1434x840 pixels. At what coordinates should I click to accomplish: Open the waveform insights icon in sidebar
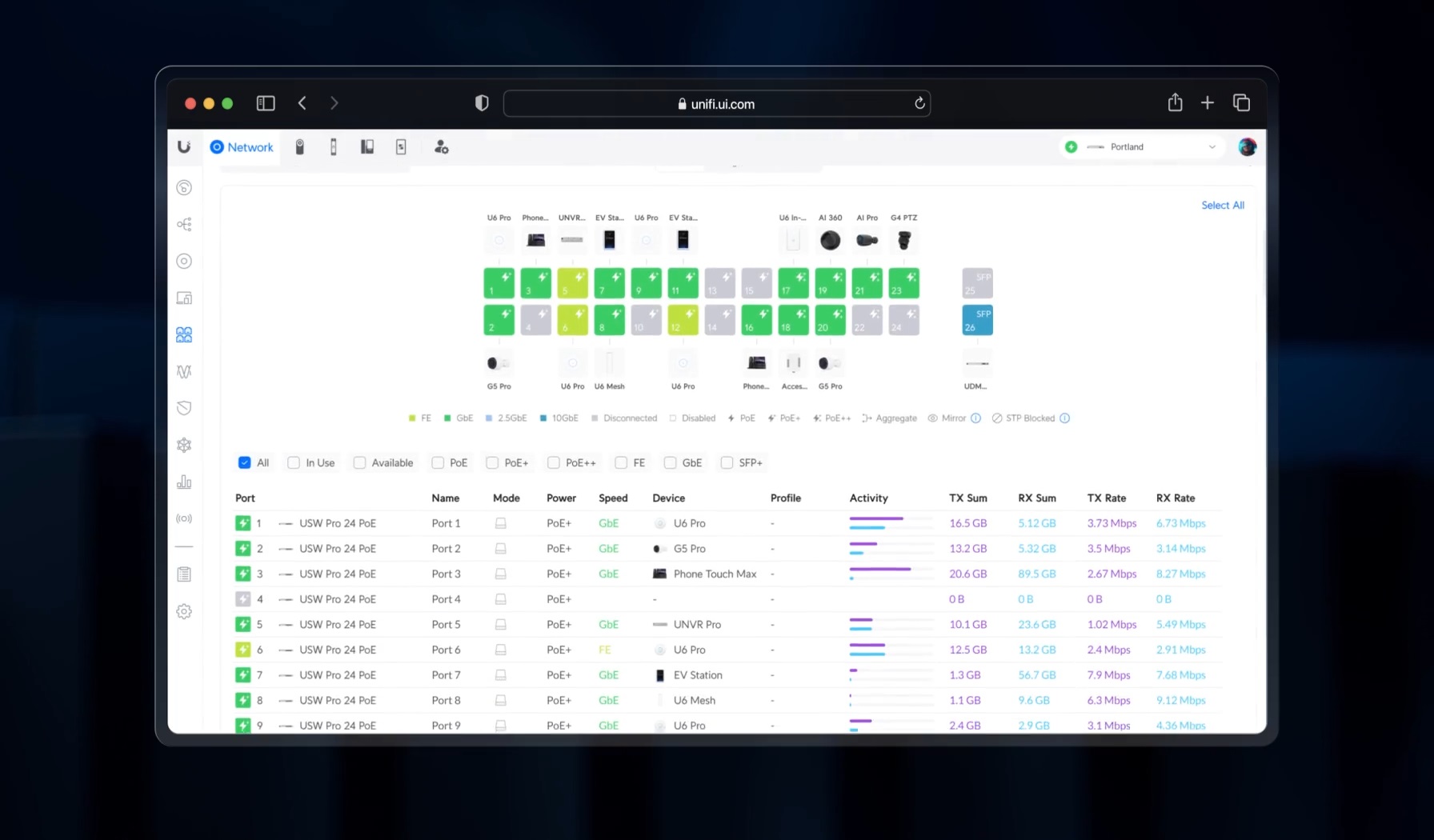coord(184,372)
